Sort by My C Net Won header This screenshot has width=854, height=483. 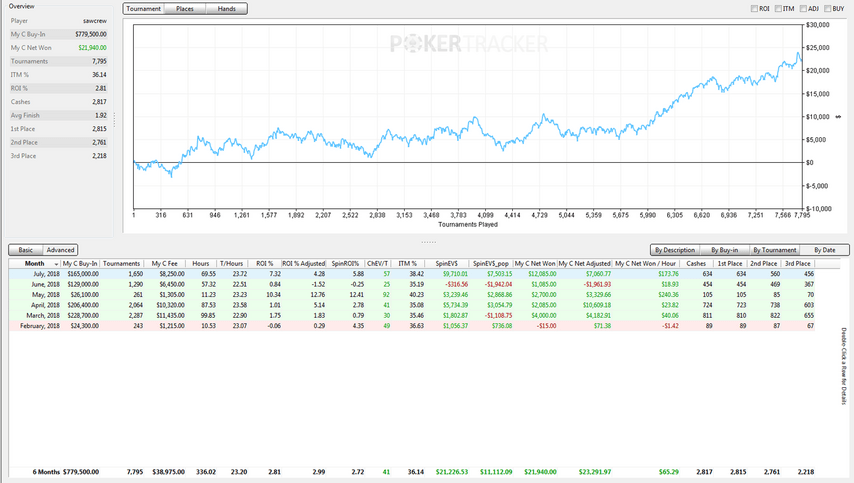[x=535, y=264]
